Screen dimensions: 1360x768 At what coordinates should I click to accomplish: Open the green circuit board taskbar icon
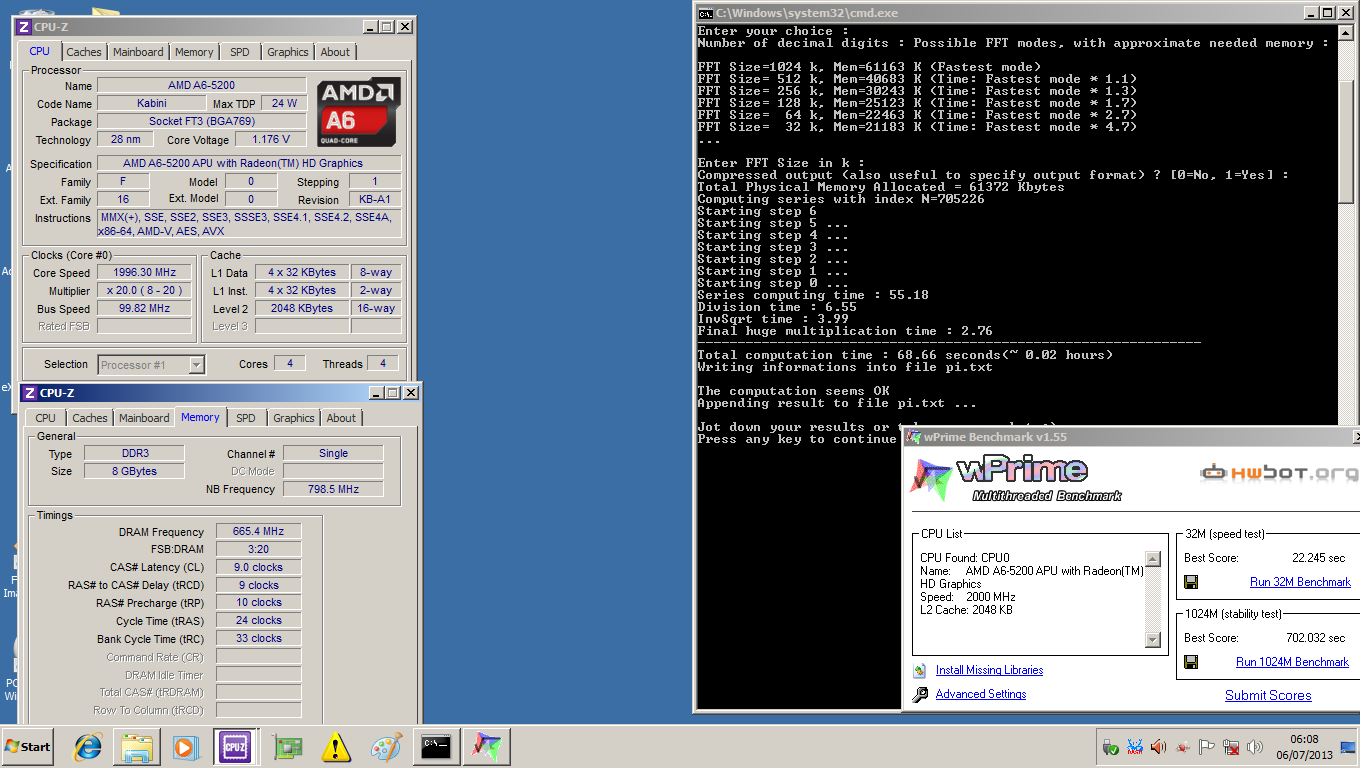(x=288, y=746)
